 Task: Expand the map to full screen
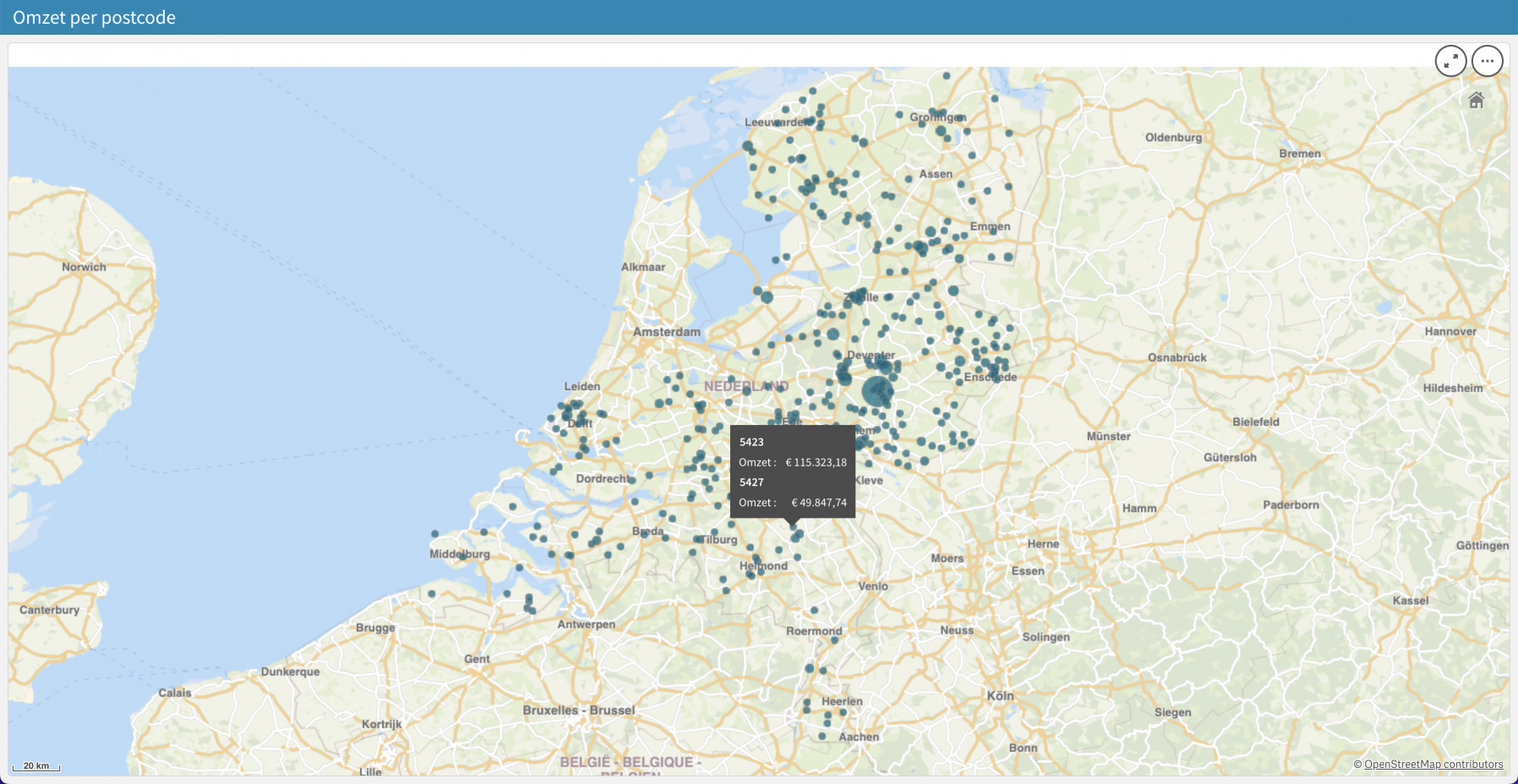(x=1450, y=61)
